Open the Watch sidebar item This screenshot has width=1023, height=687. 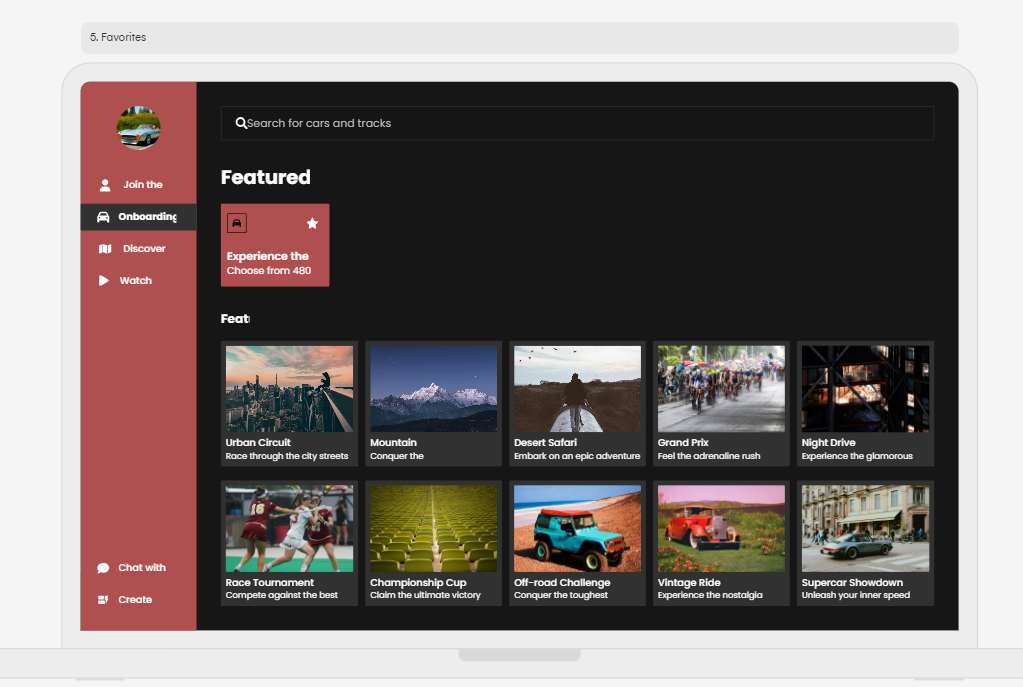138,281
